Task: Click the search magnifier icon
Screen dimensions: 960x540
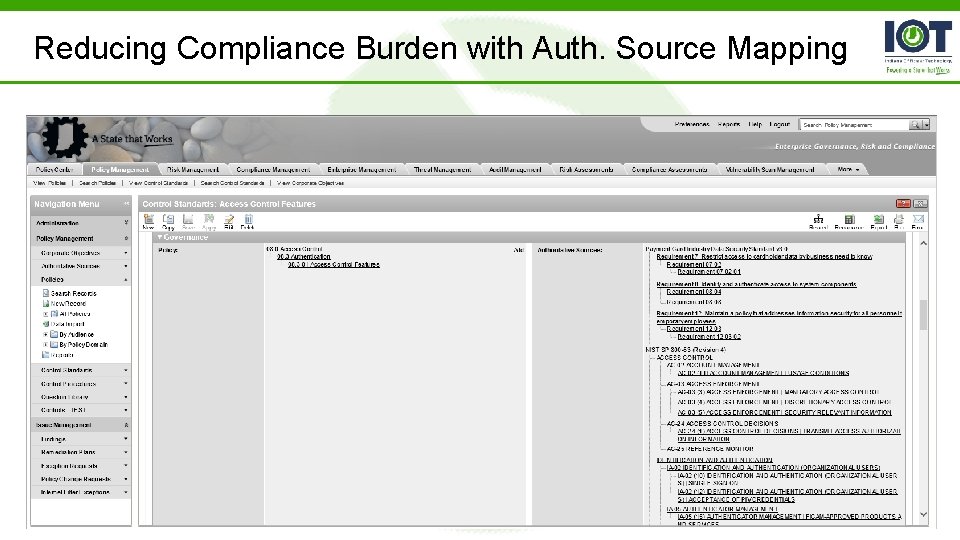Action: [915, 124]
